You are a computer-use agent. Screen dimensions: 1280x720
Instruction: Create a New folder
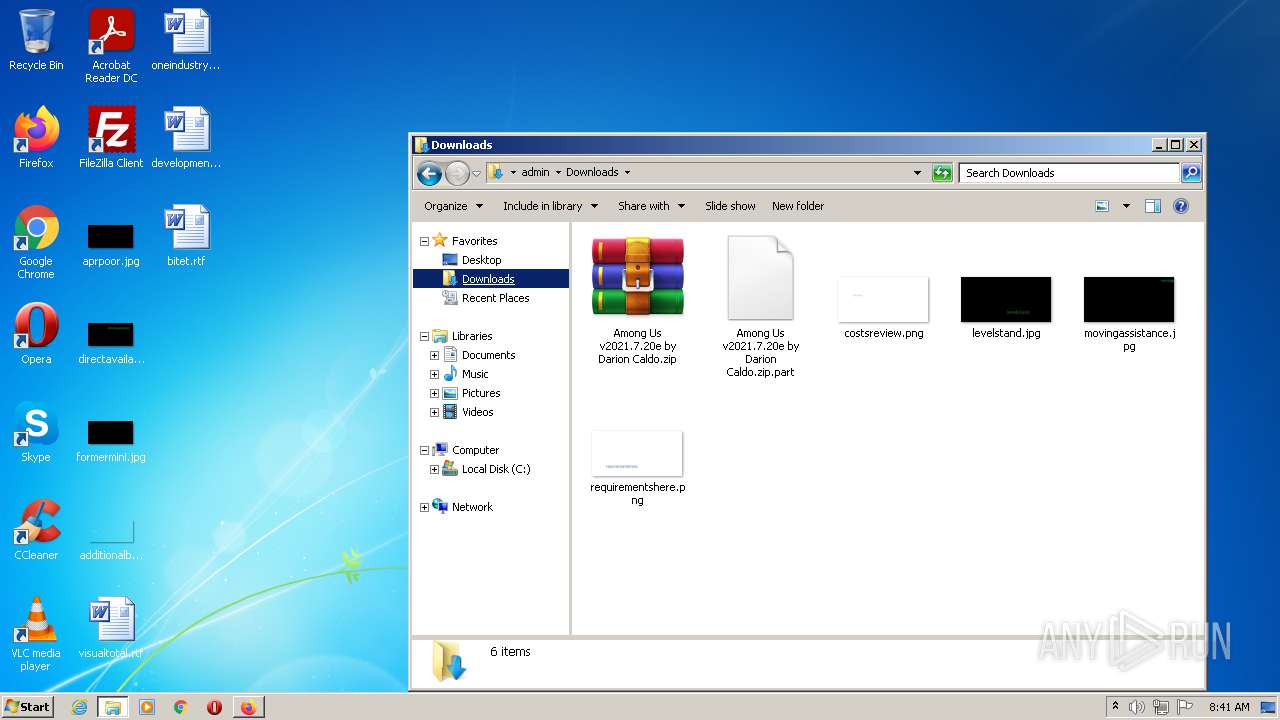(x=798, y=206)
